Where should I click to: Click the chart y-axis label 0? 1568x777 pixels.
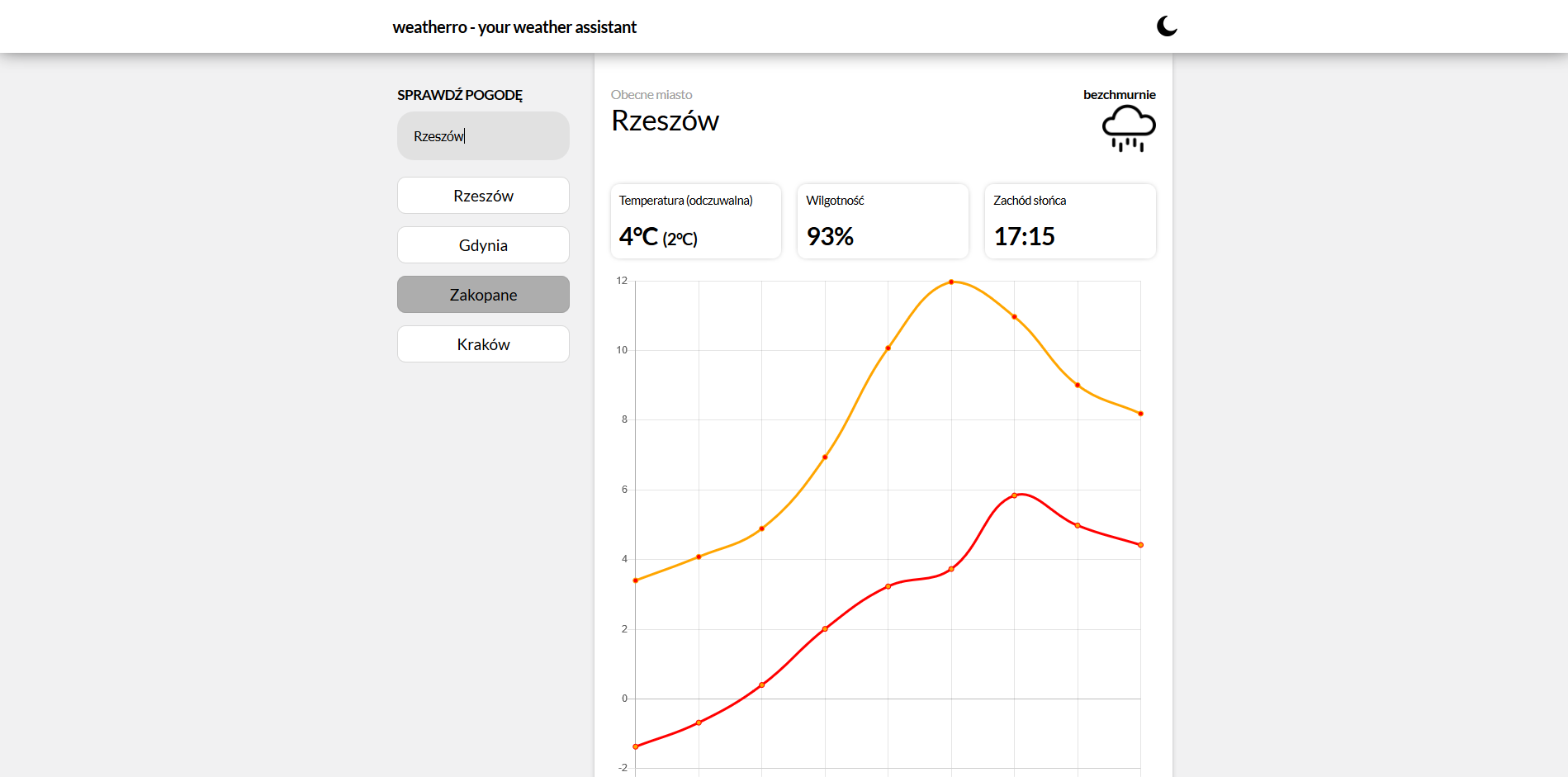624,699
